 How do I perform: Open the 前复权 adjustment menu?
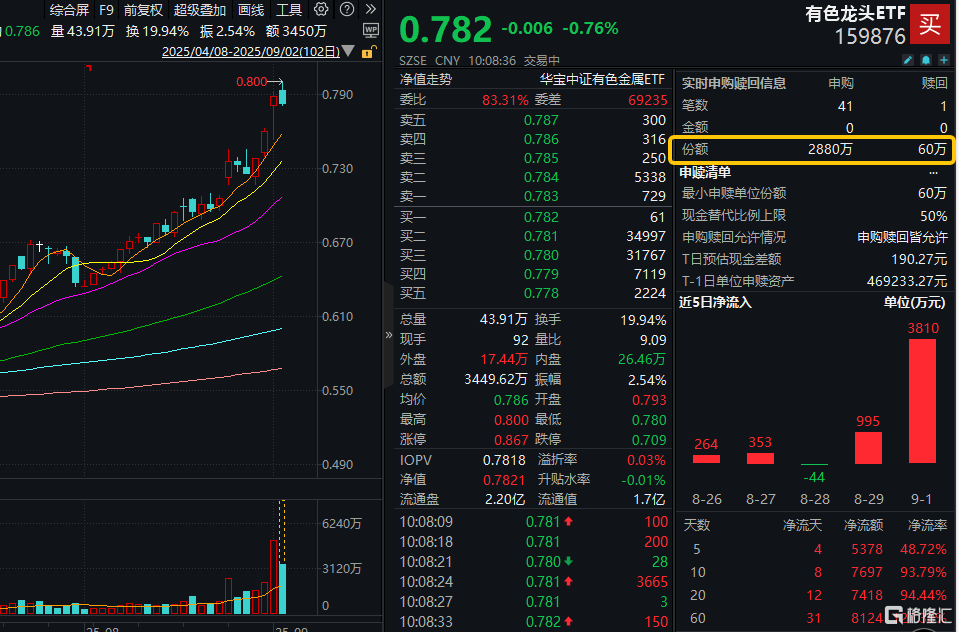pyautogui.click(x=143, y=10)
